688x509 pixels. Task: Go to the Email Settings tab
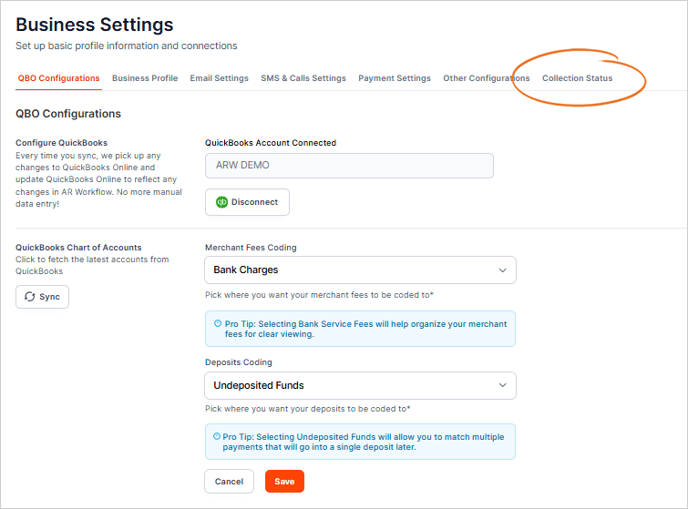(x=219, y=78)
